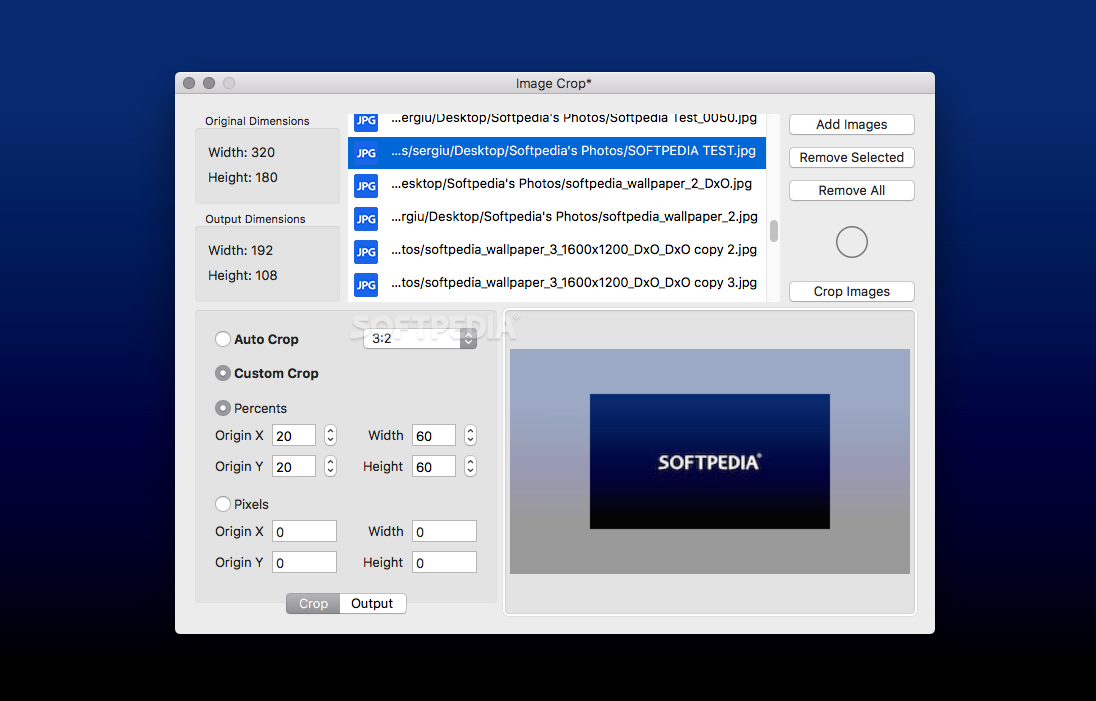Select the Custom Crop radio button
This screenshot has width=1096, height=701.
[x=222, y=373]
